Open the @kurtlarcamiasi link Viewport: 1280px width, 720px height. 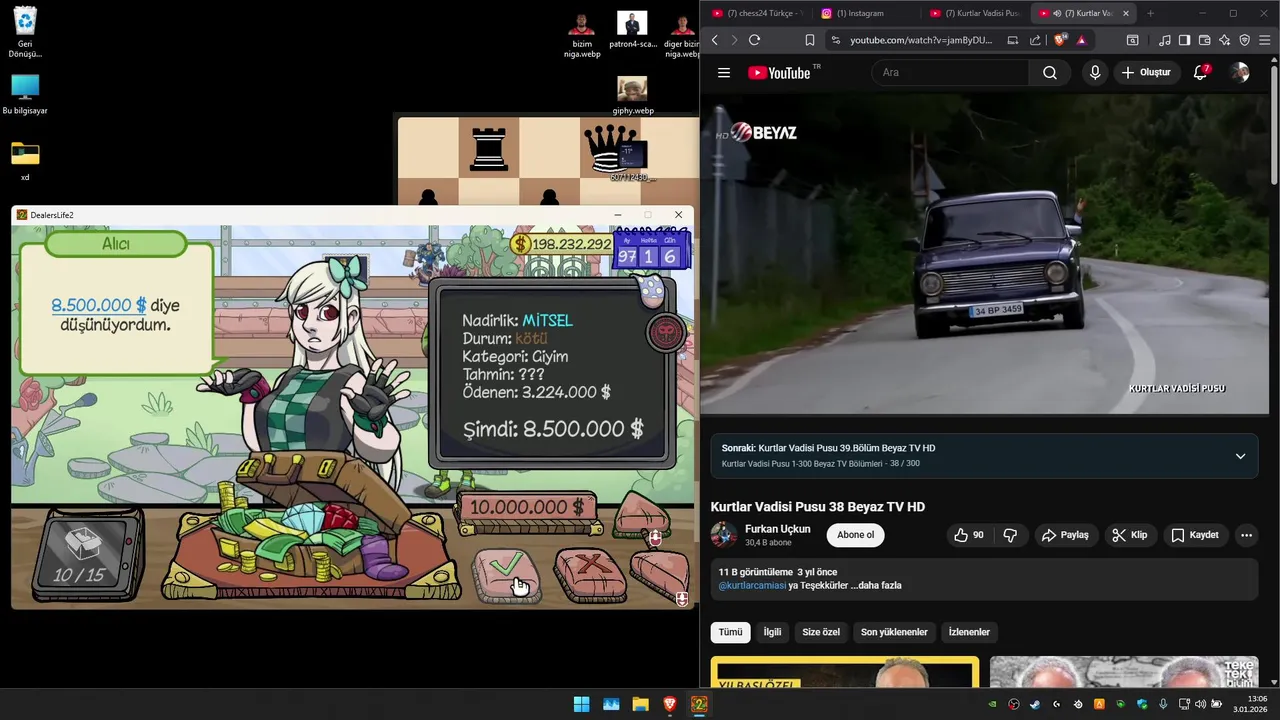coord(752,585)
